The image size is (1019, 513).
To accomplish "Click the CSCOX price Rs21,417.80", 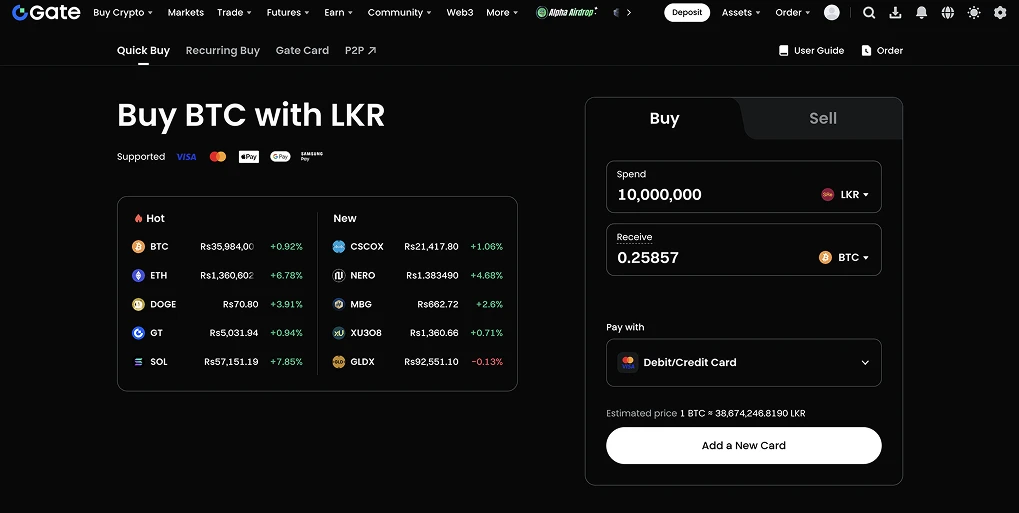I will click(432, 246).
